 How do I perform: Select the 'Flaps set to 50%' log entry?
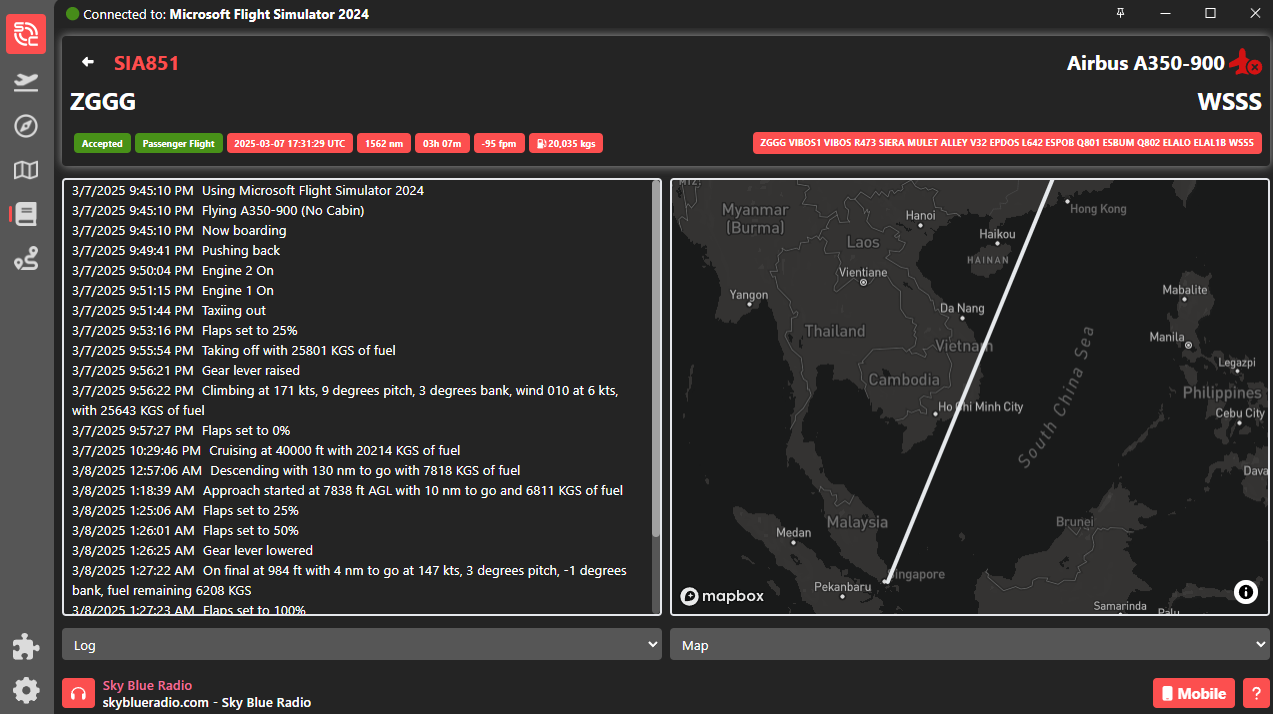[185, 530]
